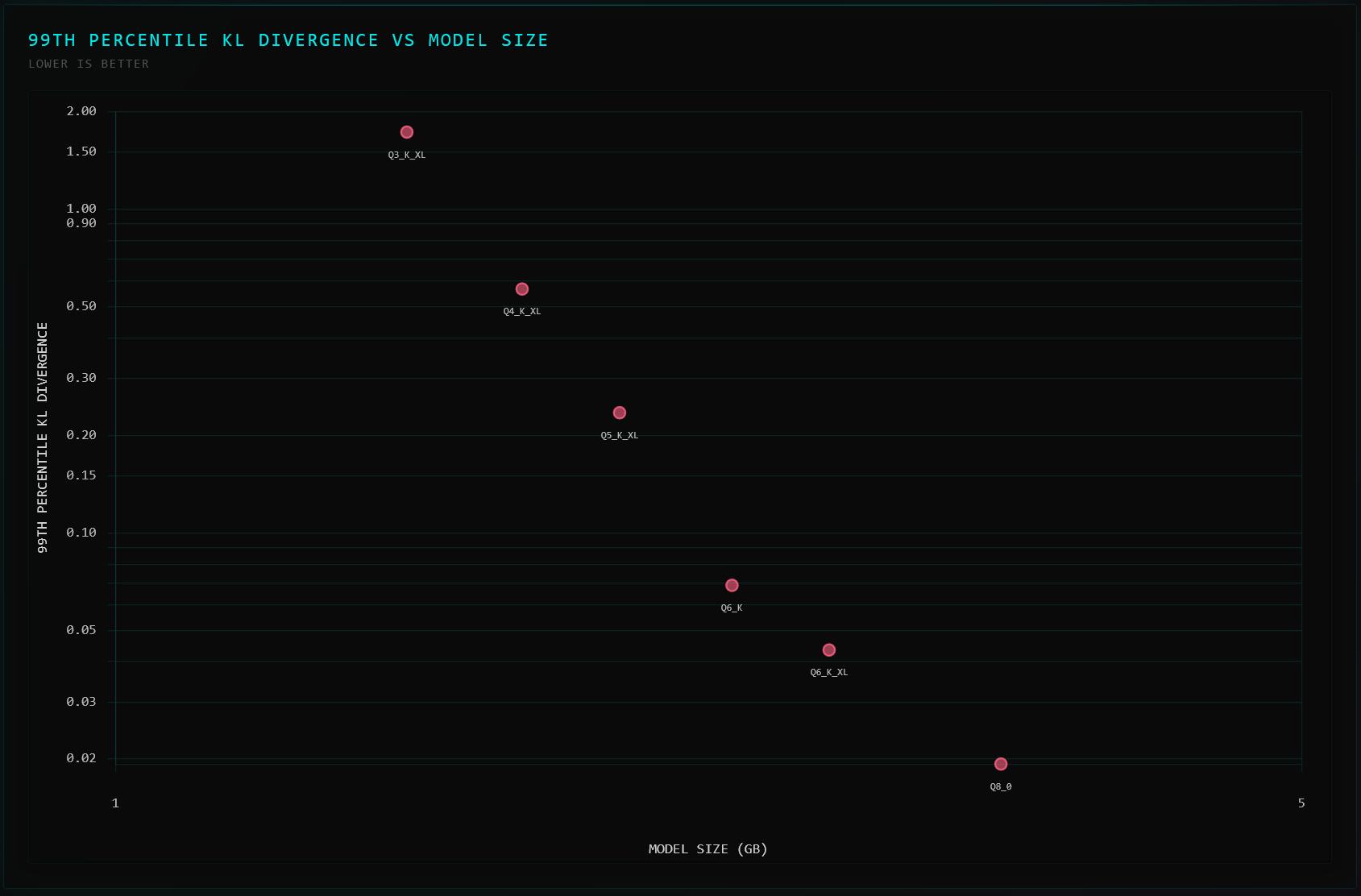Click the 0.20 y-axis tick label
Screen dimensions: 1361x896
(81, 435)
